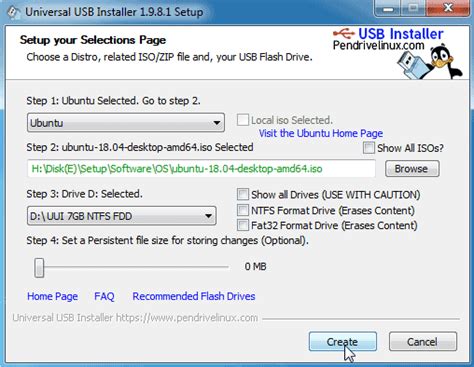Check the Fat32 Format Drive option
The image size is (474, 367).
coord(243,225)
